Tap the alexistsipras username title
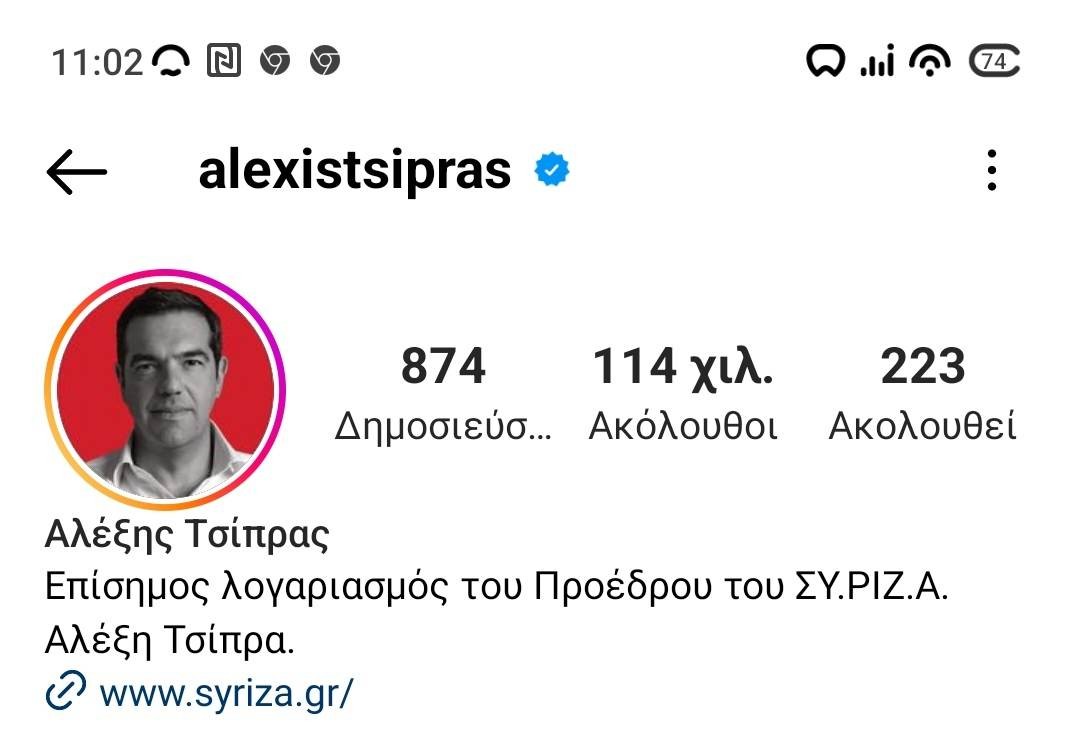The image size is (1080, 741). pos(355,170)
